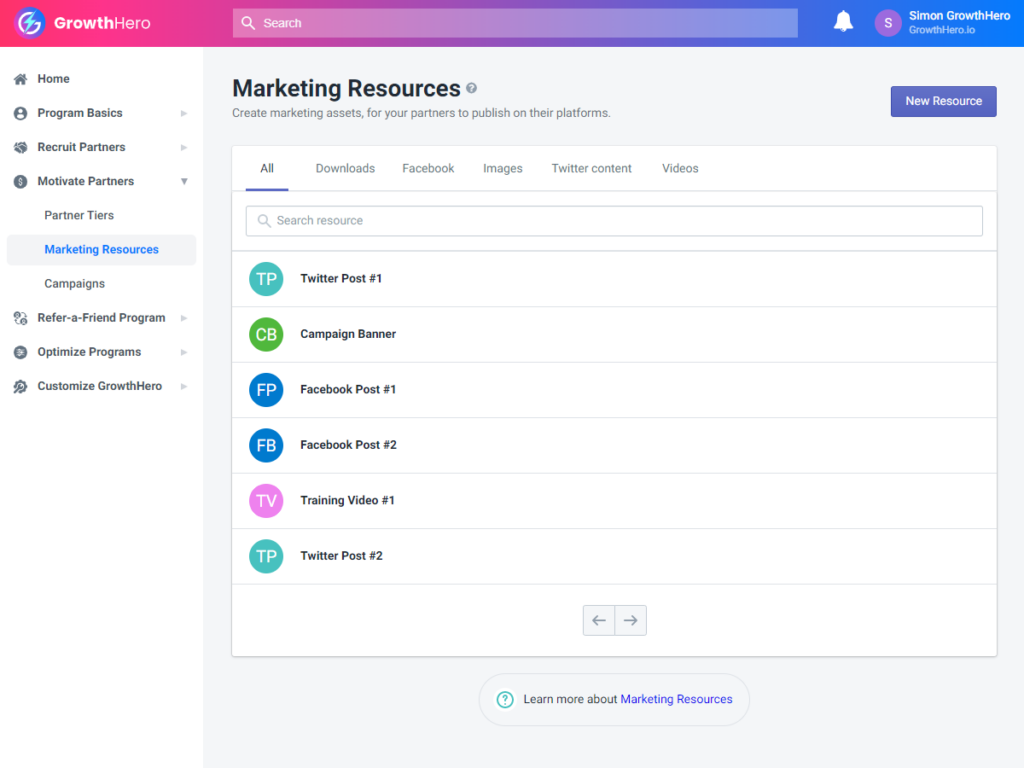Select the Customize GrowthHero sidebar icon

pyautogui.click(x=20, y=386)
